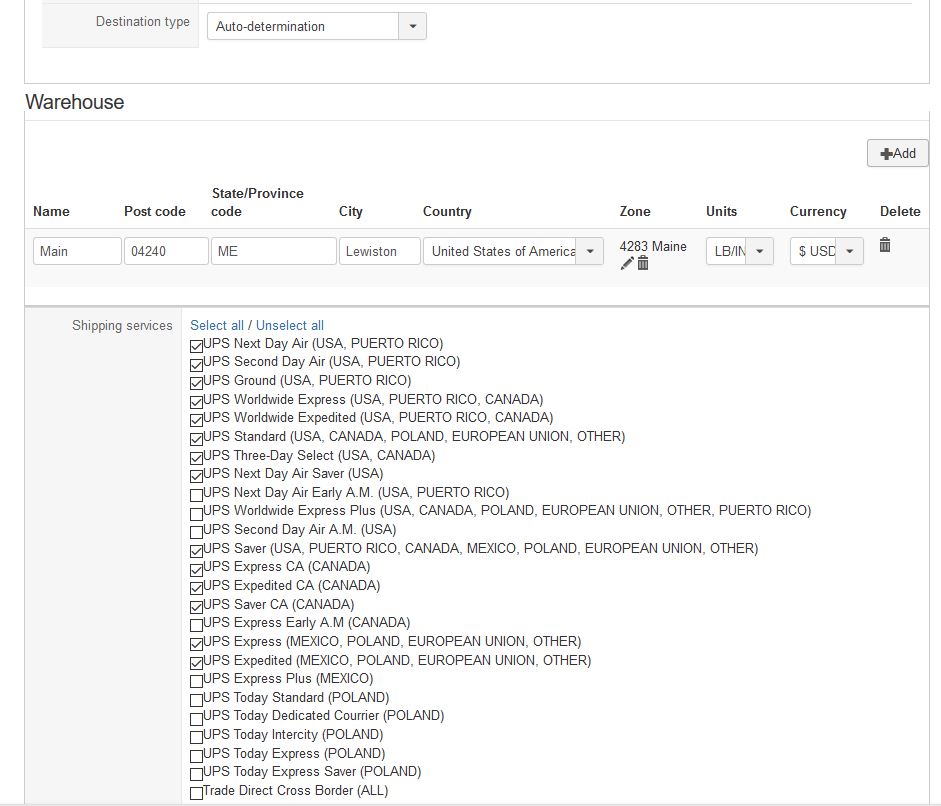Click Unselect all shipping services link

click(290, 325)
